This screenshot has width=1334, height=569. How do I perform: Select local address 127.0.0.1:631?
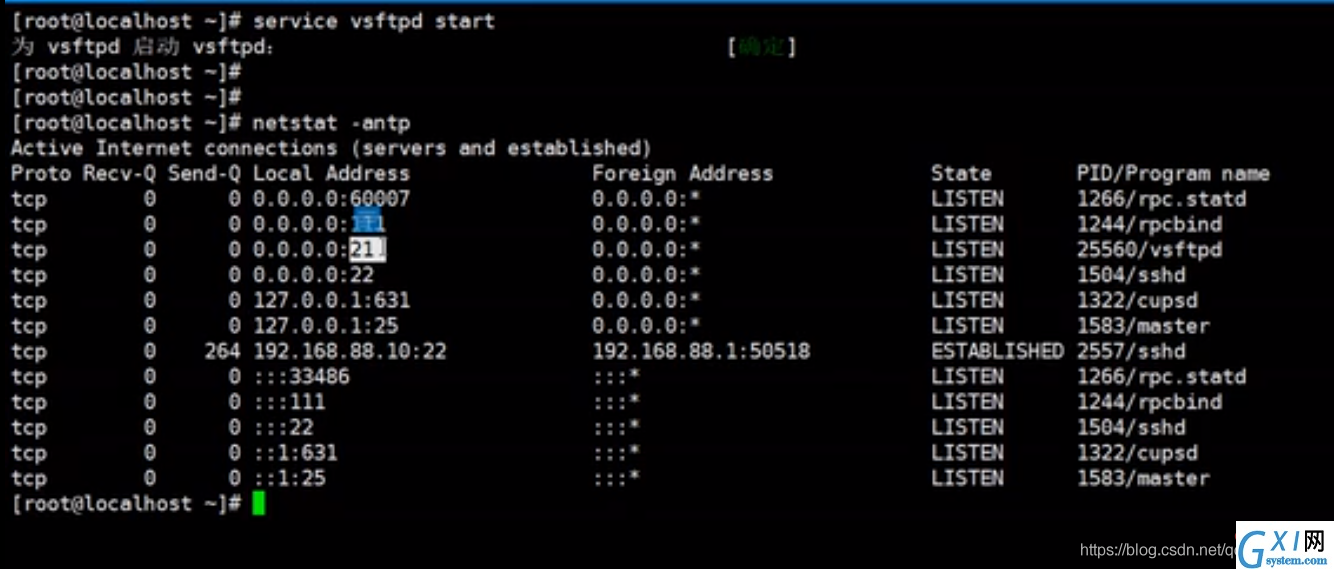tap(331, 300)
